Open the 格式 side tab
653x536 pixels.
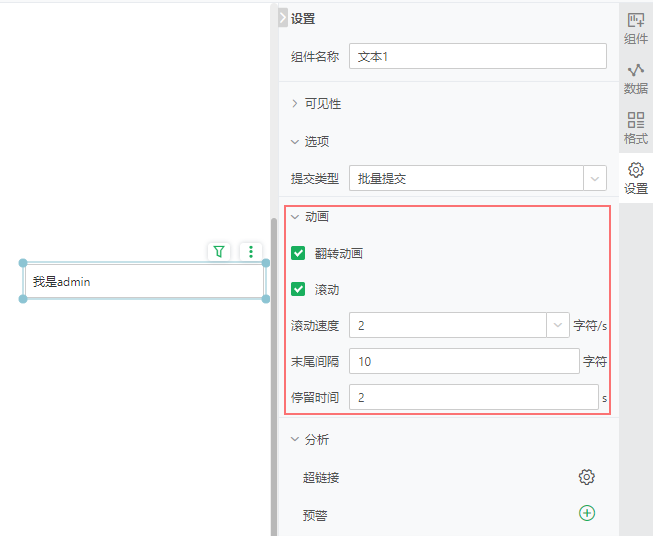(x=636, y=129)
